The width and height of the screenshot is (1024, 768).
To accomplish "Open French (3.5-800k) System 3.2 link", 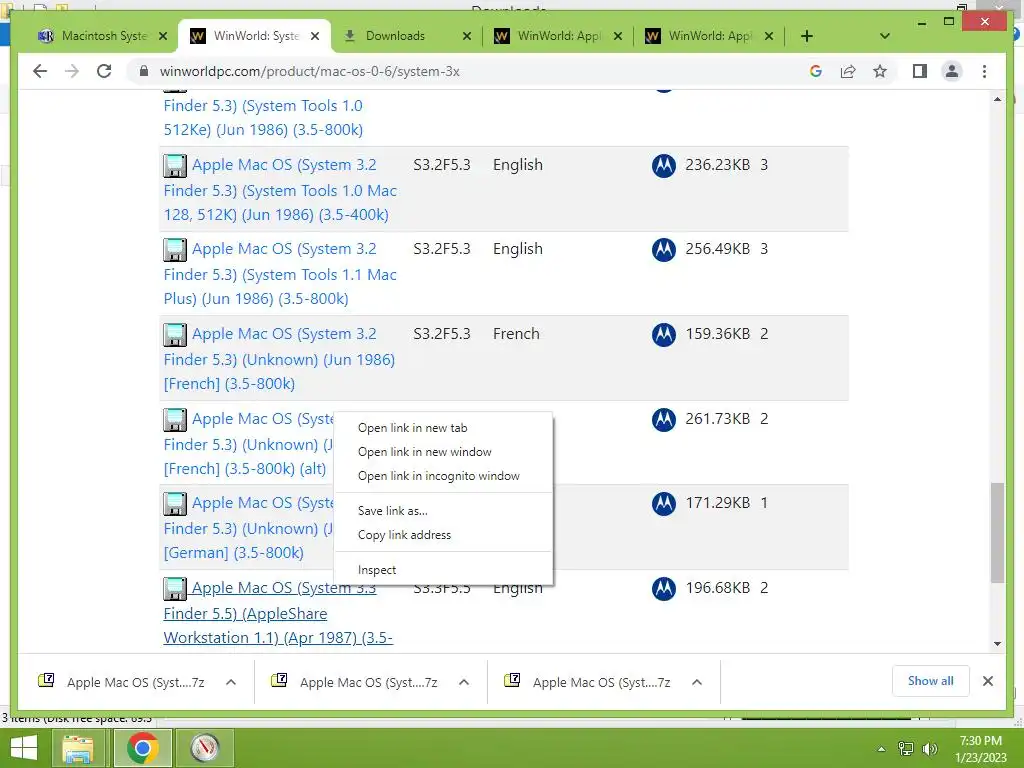I will [280, 359].
